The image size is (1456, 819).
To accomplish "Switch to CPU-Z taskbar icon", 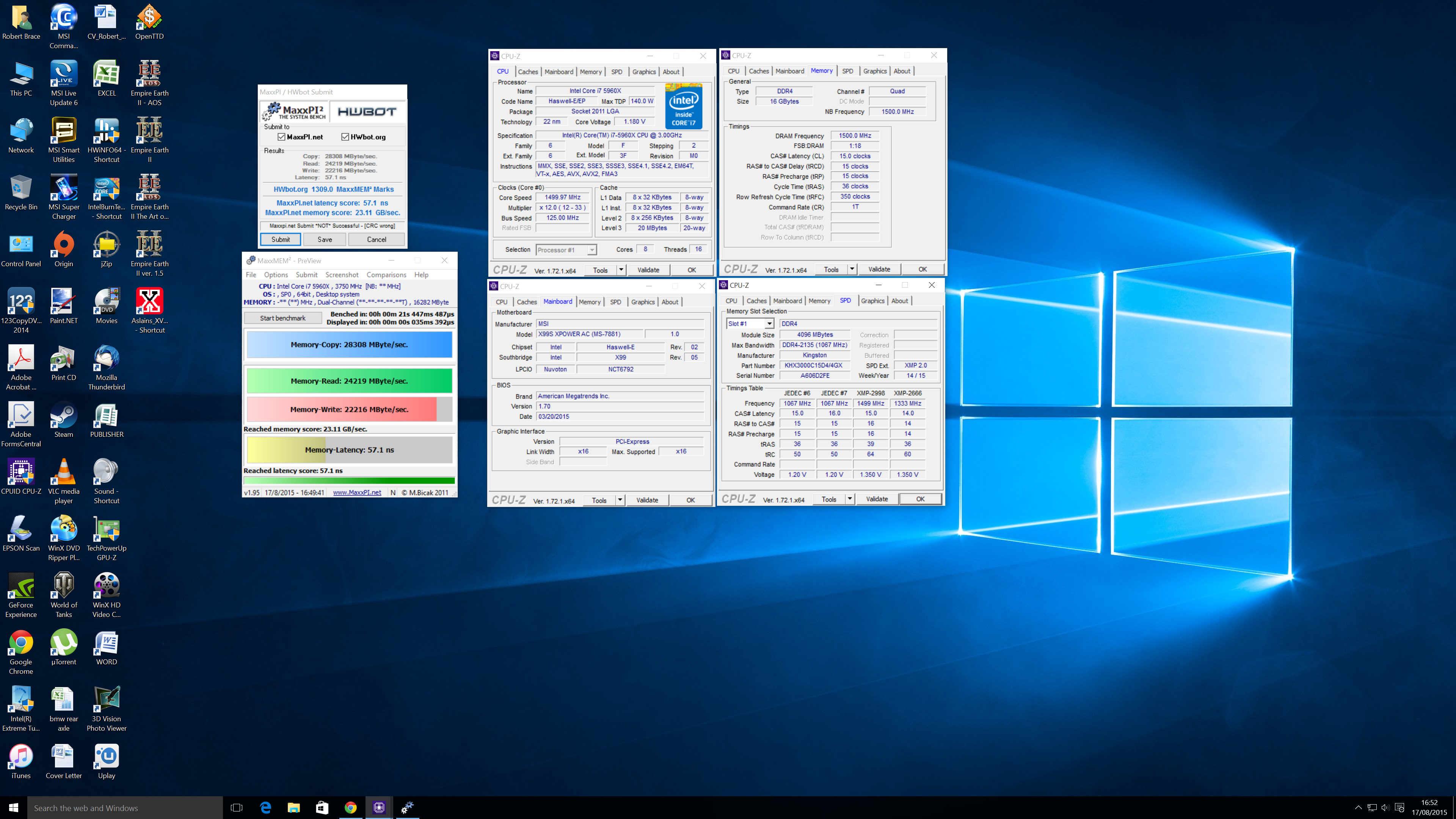I will tap(379, 808).
